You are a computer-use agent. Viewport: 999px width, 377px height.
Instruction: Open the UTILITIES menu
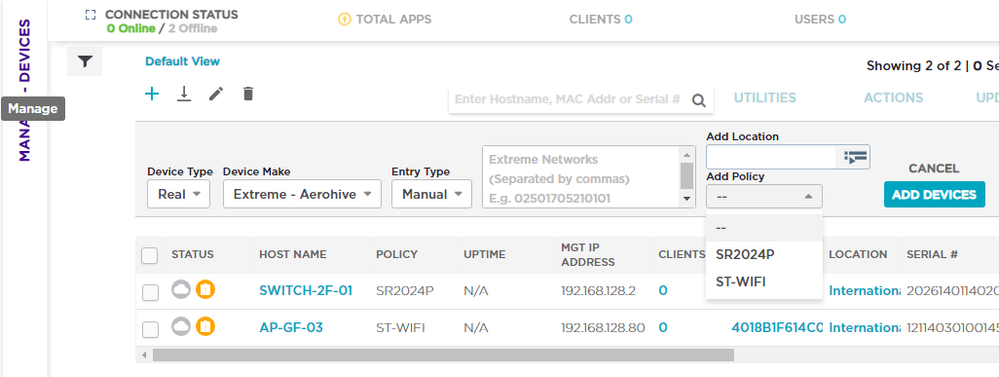point(765,98)
